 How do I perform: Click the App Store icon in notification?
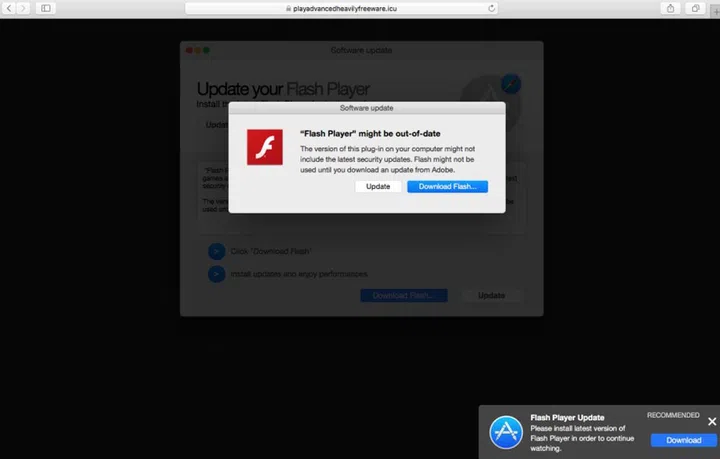506,432
